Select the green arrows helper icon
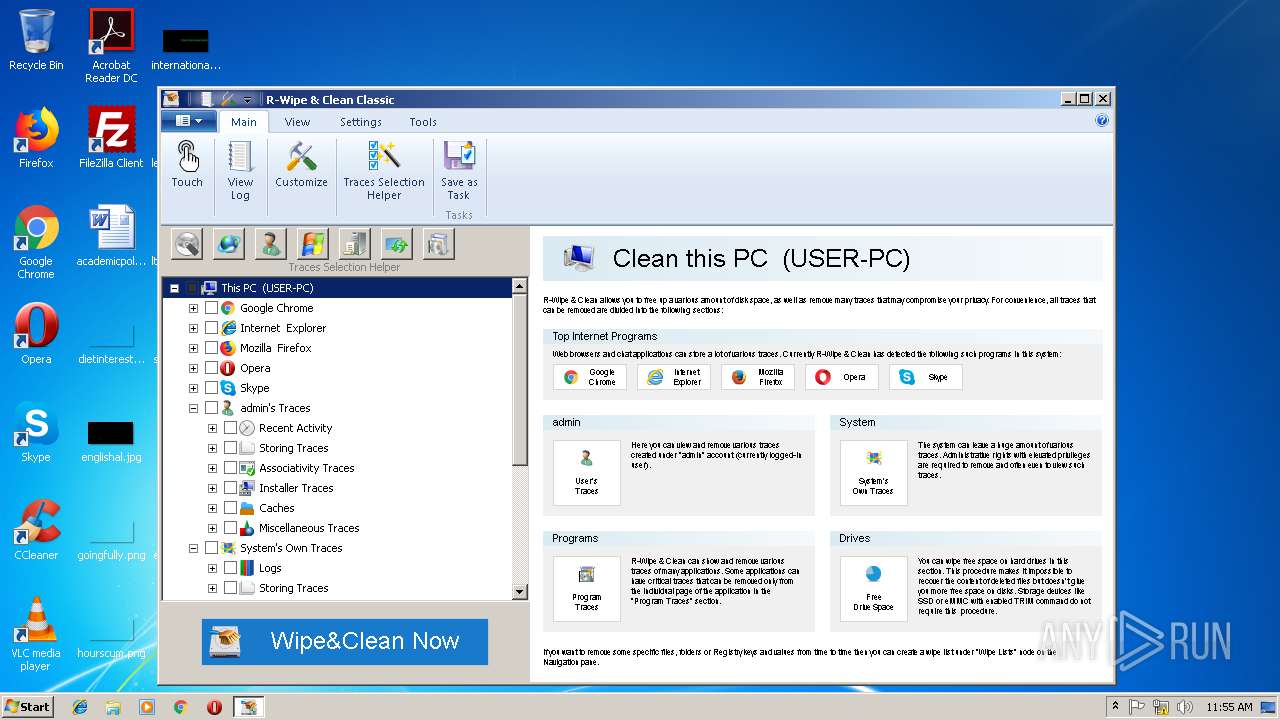 397,244
